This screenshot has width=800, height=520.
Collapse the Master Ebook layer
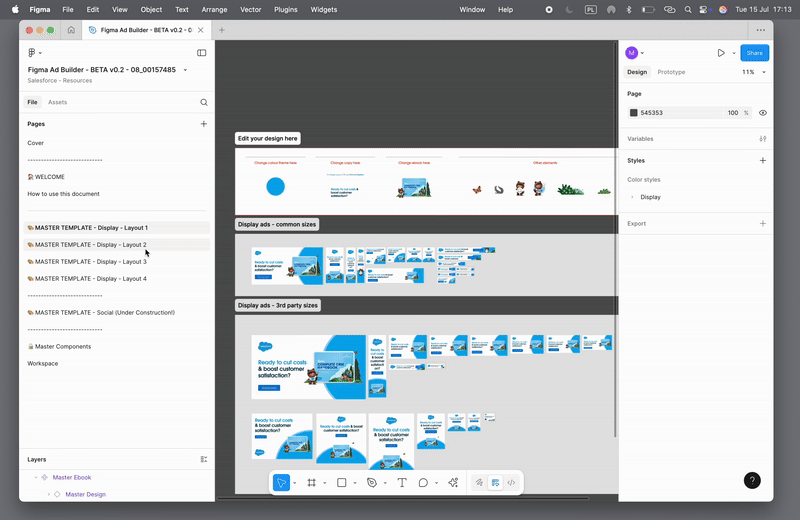(36, 478)
